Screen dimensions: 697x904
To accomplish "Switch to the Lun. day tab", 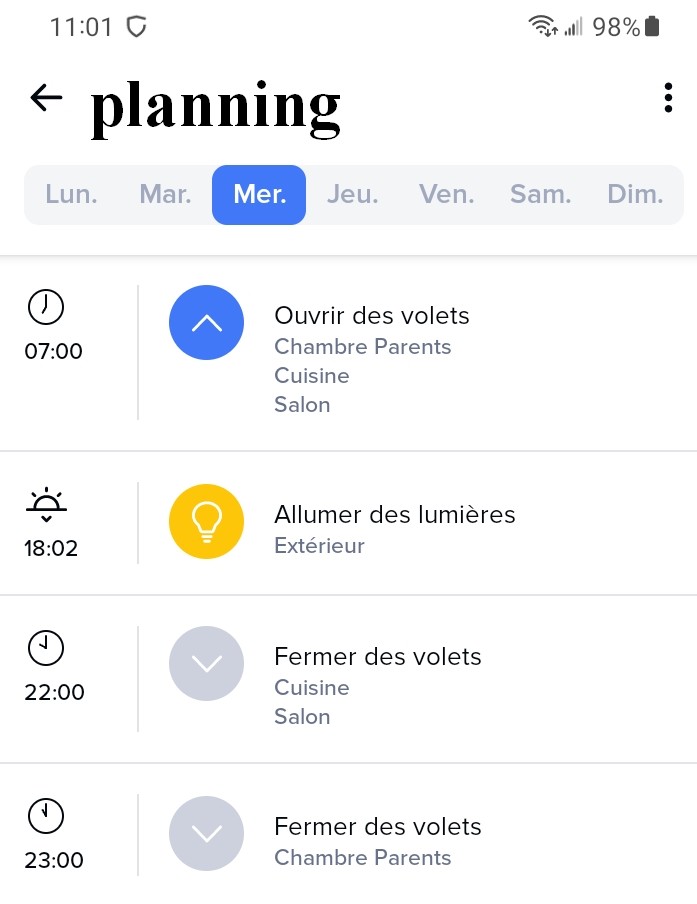I will (72, 194).
